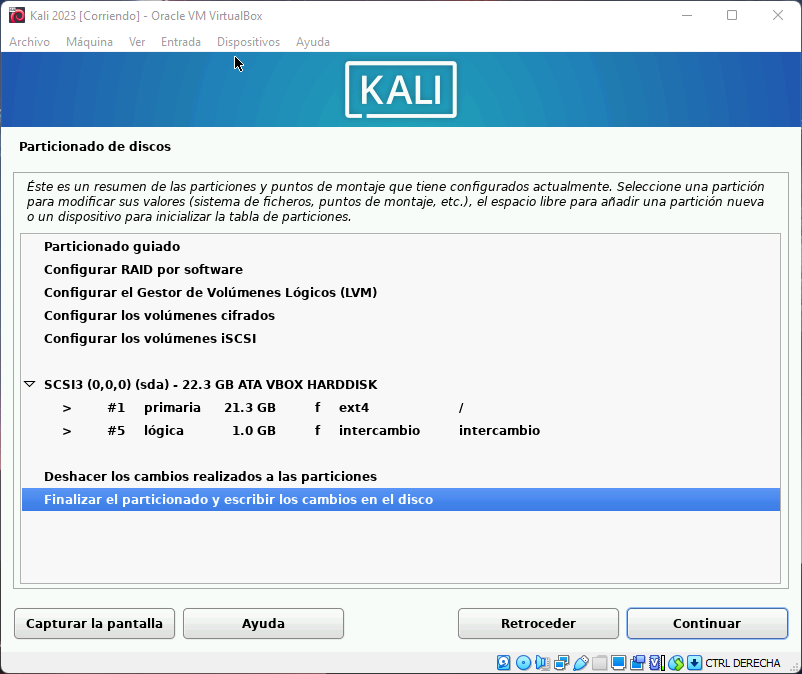Viewport: 802px width, 674px height.
Task: Maximize the VirtualBox window
Action: click(x=732, y=15)
